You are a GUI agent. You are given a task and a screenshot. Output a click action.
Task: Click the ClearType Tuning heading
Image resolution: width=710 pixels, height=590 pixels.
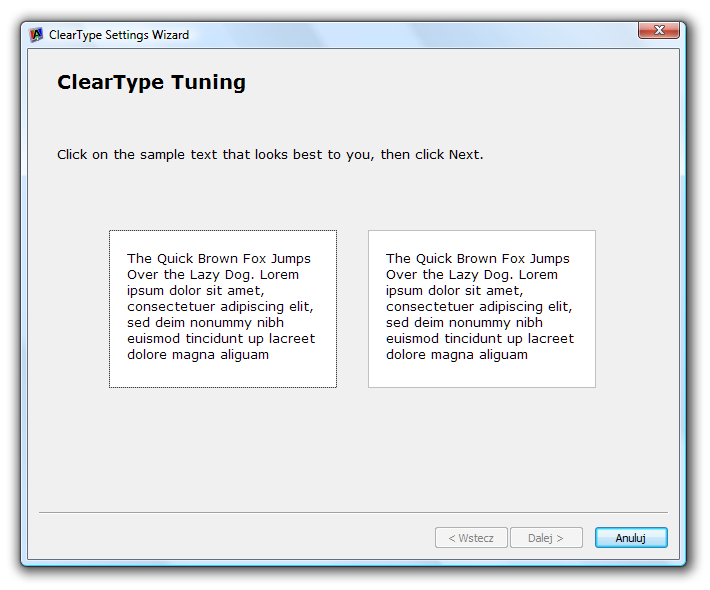[x=151, y=83]
